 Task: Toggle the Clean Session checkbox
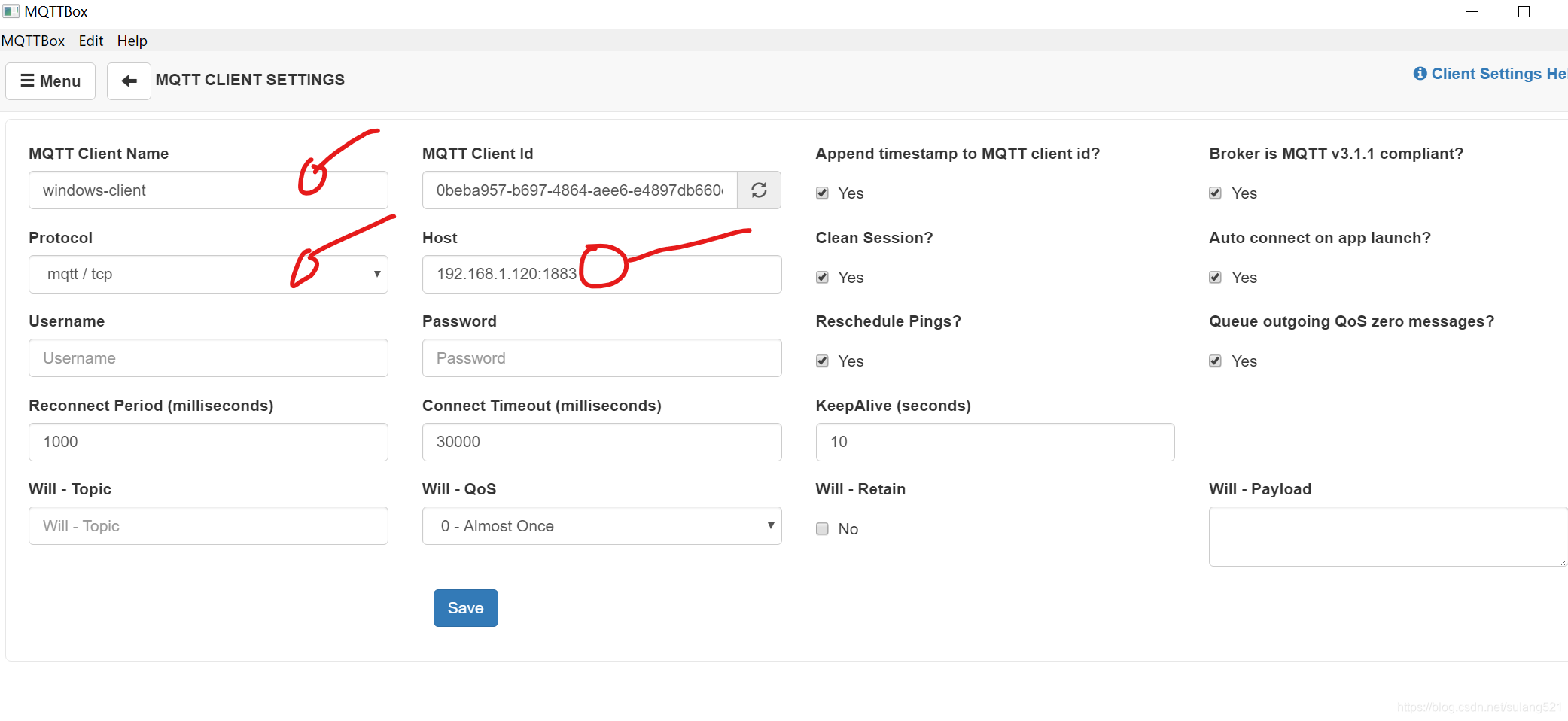(x=822, y=278)
